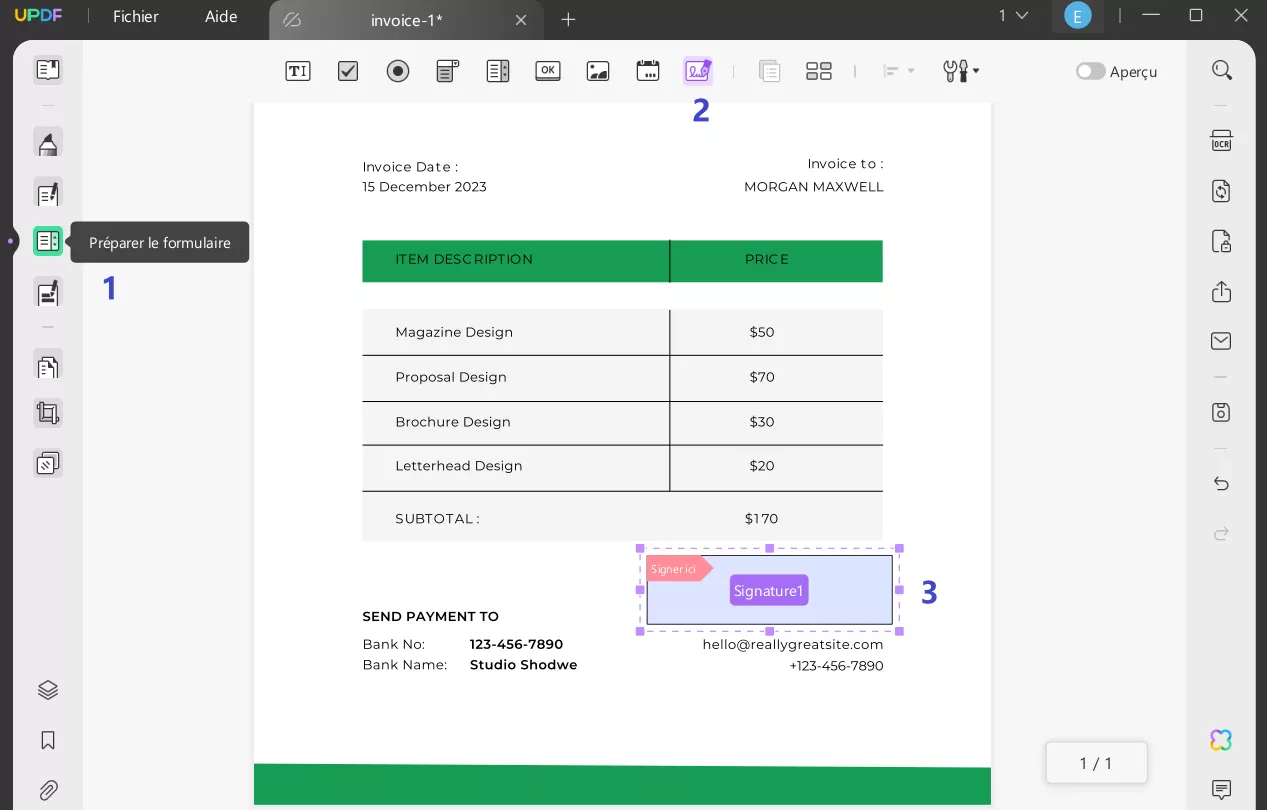Screen dimensions: 1267x810
Task: Open the Share panel icon
Action: tap(1220, 292)
